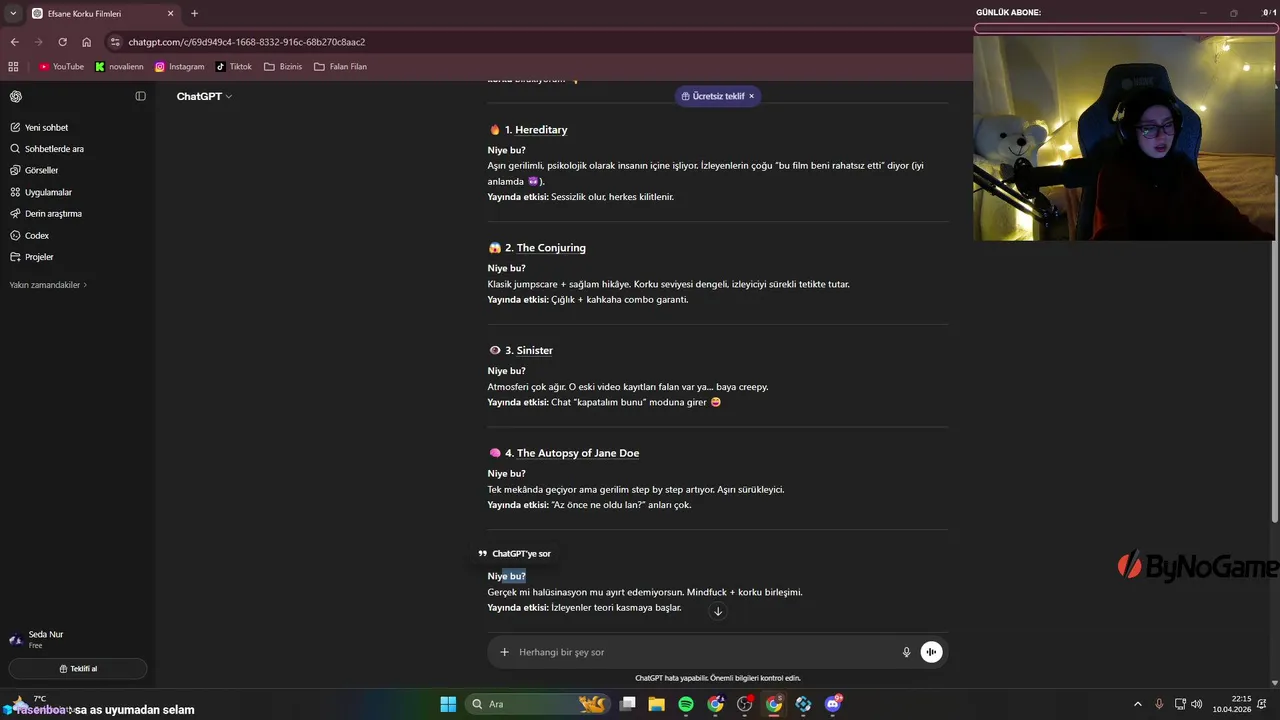
Task: Click the tray microphone icon
Action: (1159, 704)
